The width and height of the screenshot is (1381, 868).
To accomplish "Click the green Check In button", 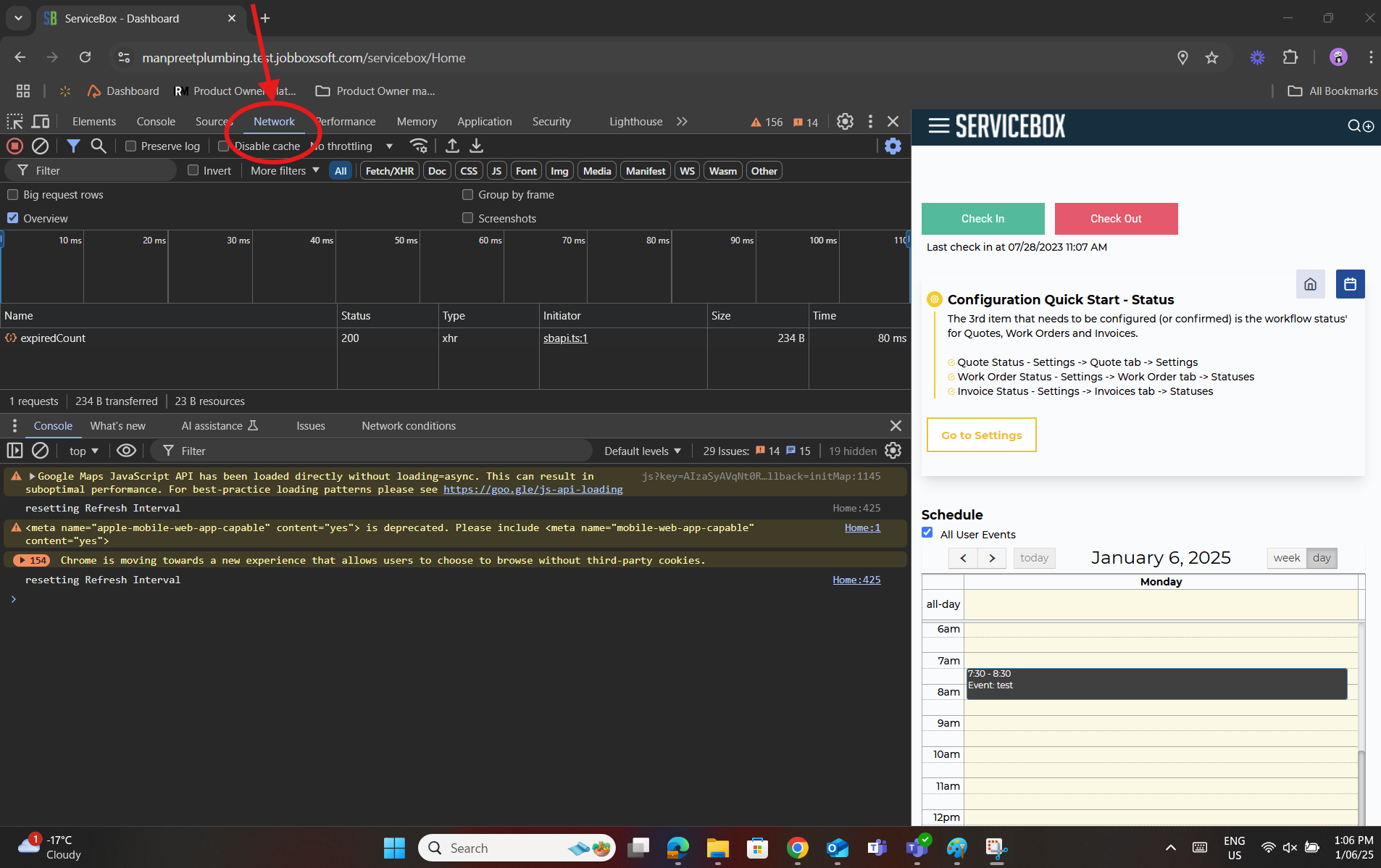I will [x=982, y=219].
